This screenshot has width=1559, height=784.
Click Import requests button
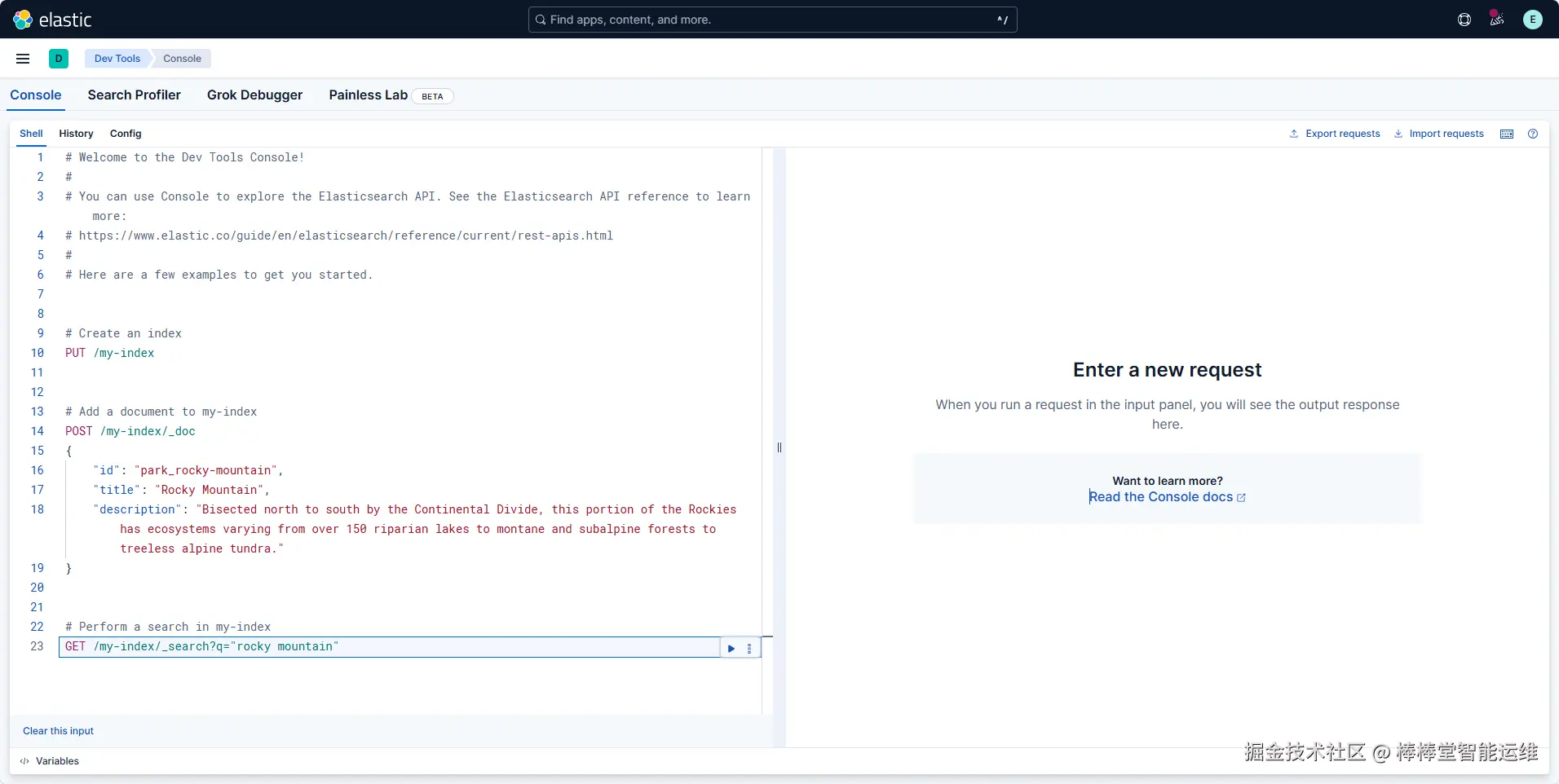[1439, 134]
